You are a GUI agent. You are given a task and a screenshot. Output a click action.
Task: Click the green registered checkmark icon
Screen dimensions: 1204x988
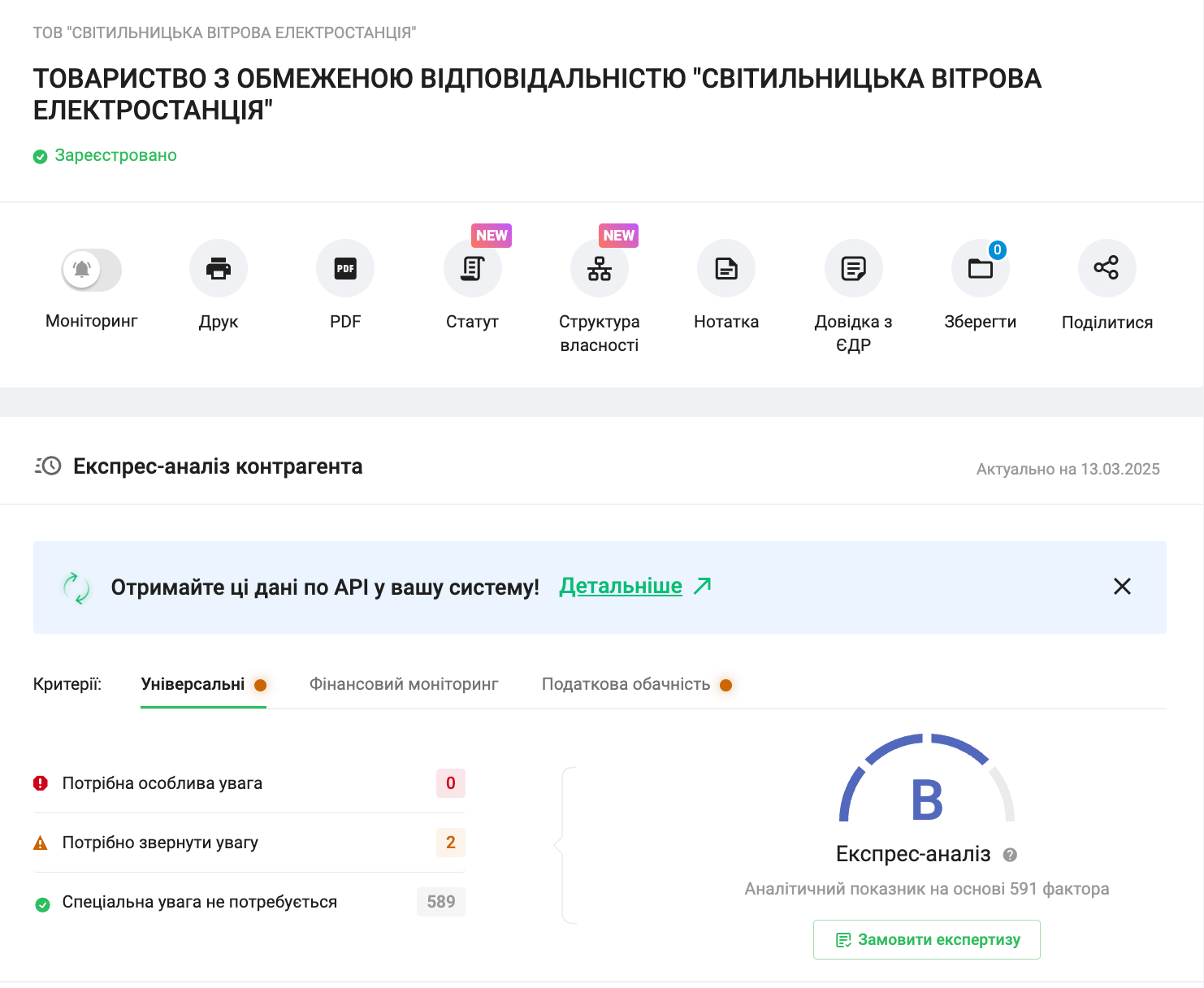(x=40, y=157)
